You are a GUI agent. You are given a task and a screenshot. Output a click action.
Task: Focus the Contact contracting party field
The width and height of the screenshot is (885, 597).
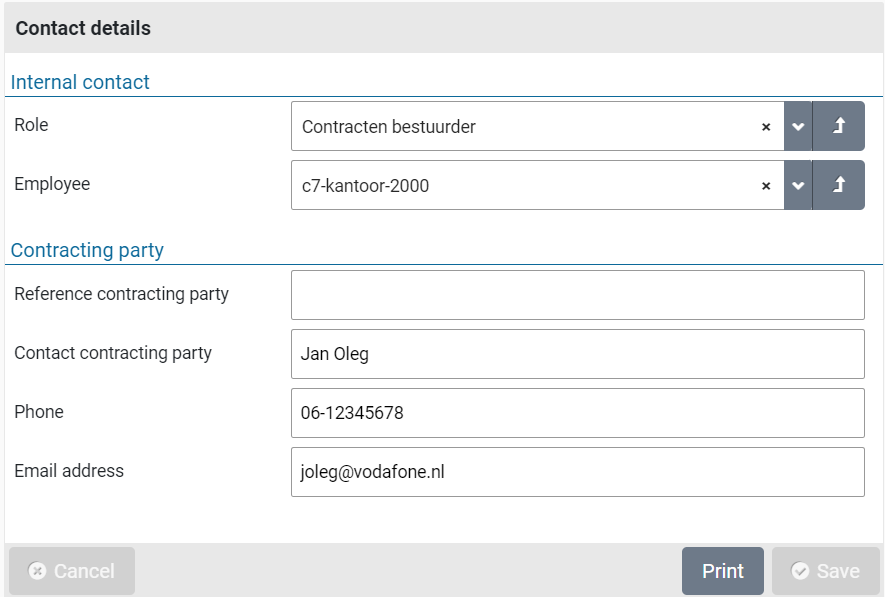click(x=577, y=354)
